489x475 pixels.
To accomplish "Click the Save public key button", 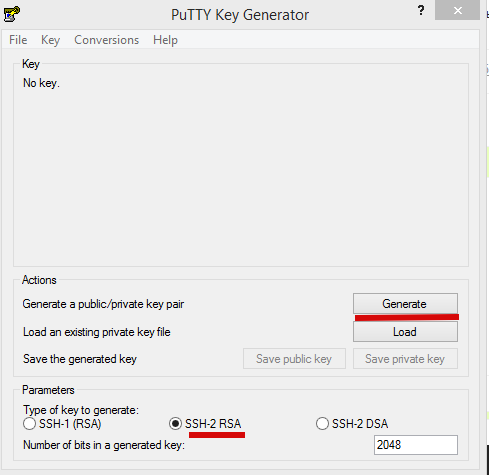I will pos(294,359).
